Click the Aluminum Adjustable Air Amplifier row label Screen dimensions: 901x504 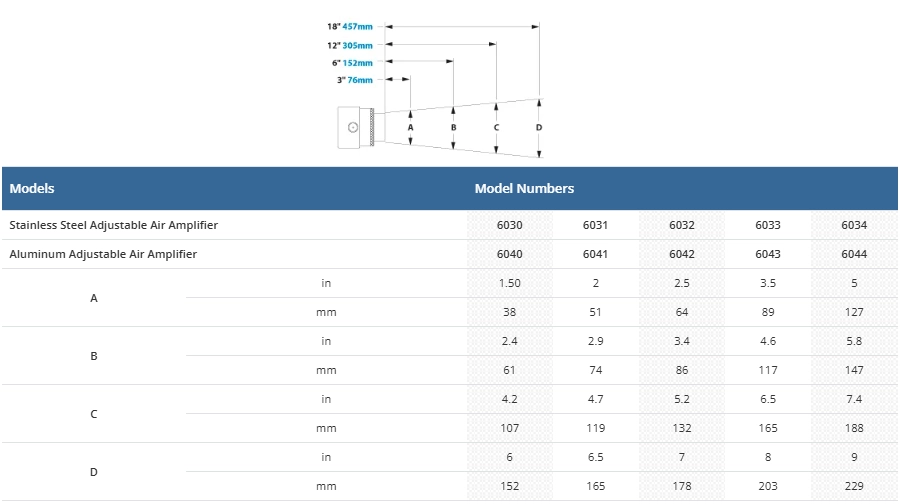pyautogui.click(x=103, y=254)
